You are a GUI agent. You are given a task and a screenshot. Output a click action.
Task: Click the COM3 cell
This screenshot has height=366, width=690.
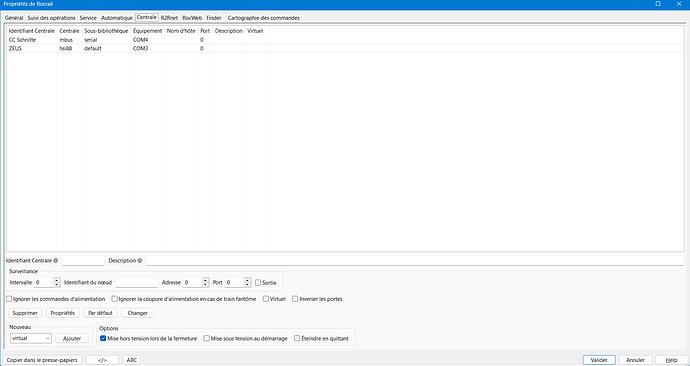coord(140,48)
